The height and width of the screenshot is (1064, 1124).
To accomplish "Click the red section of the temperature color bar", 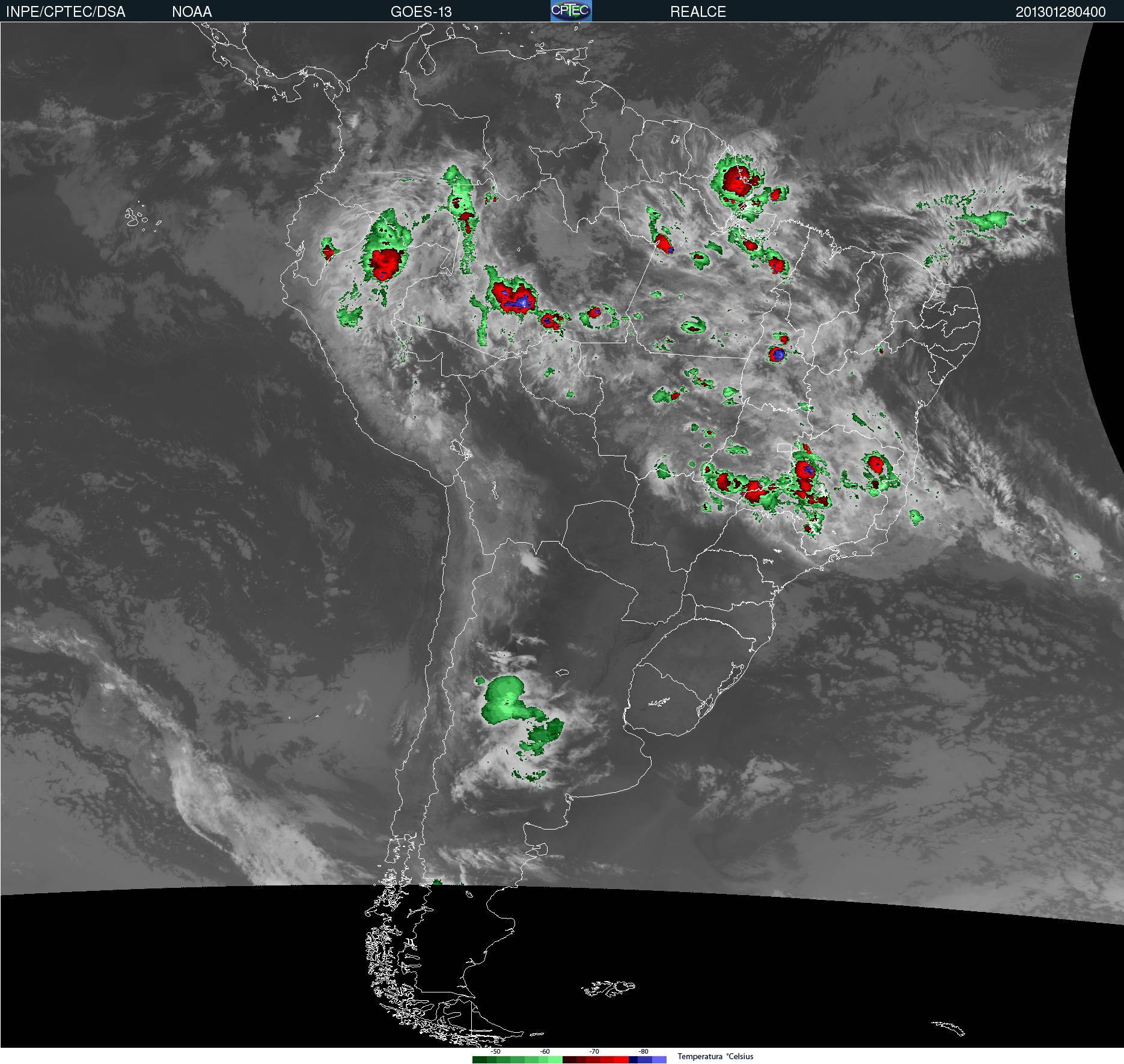I will [x=596, y=1060].
